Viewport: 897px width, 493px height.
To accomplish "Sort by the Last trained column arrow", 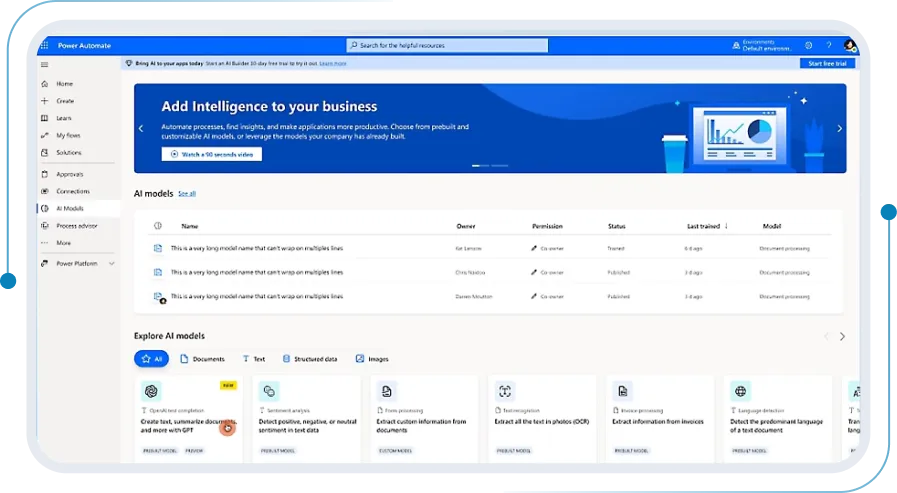I will click(726, 226).
